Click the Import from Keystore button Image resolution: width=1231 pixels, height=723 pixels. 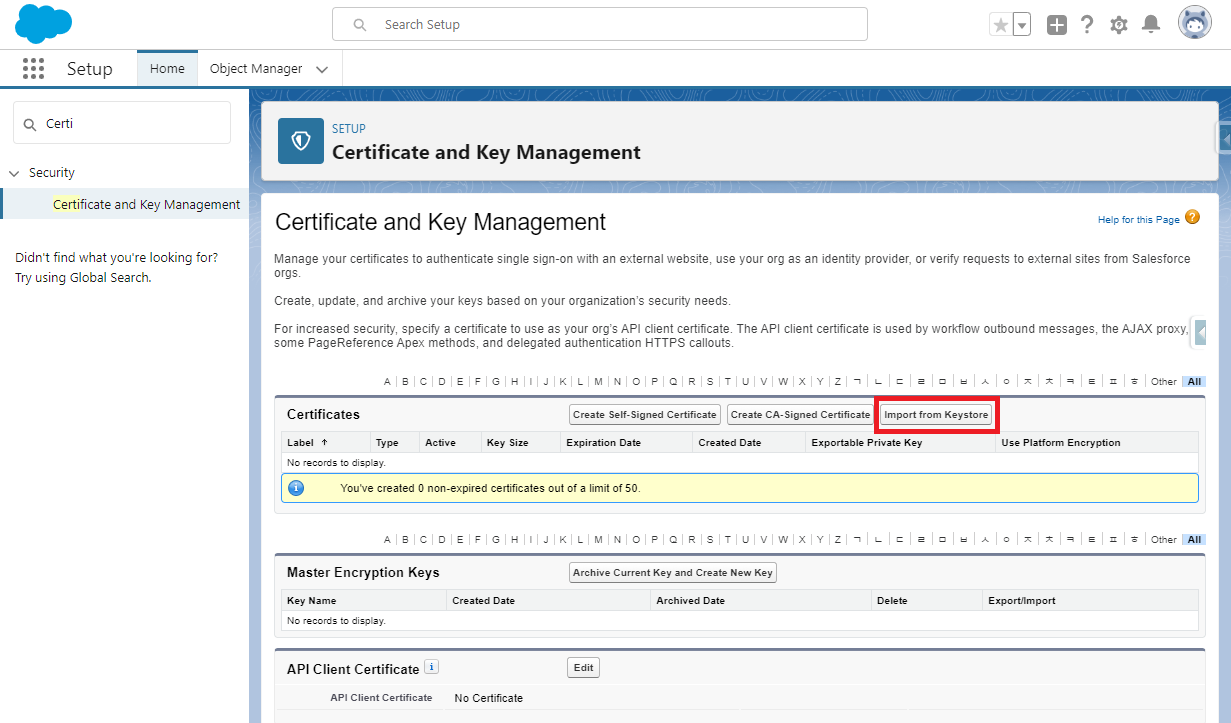click(x=936, y=414)
